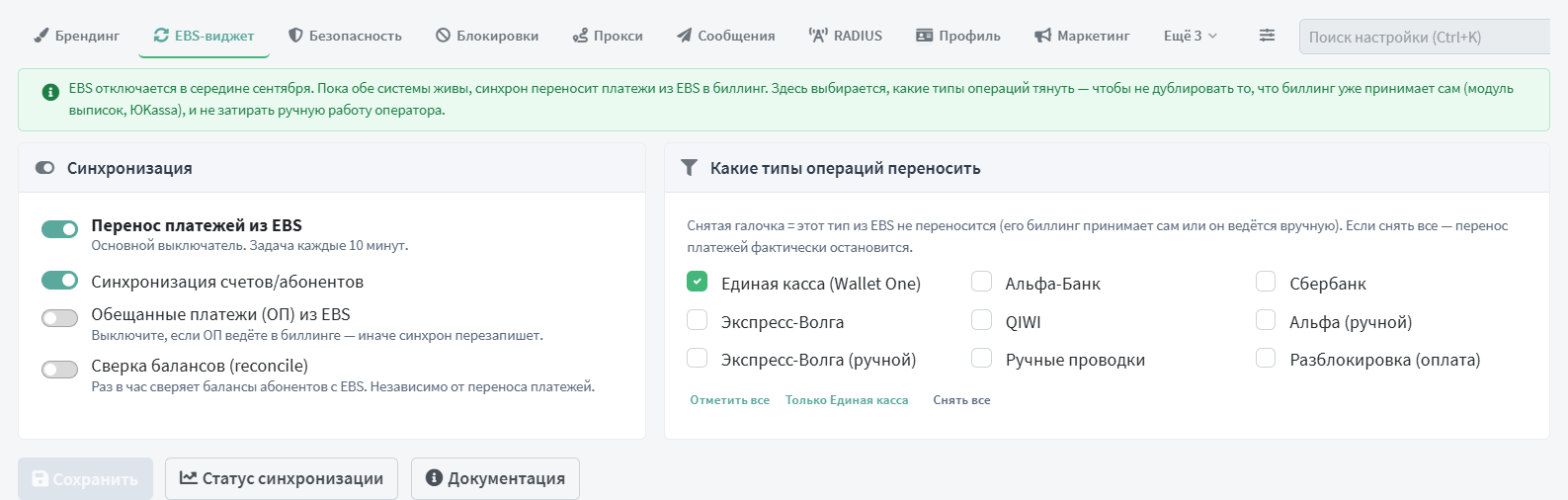Click the Маркетинг megaphone icon
Screen dimensions: 1568x500
pos(1042,36)
